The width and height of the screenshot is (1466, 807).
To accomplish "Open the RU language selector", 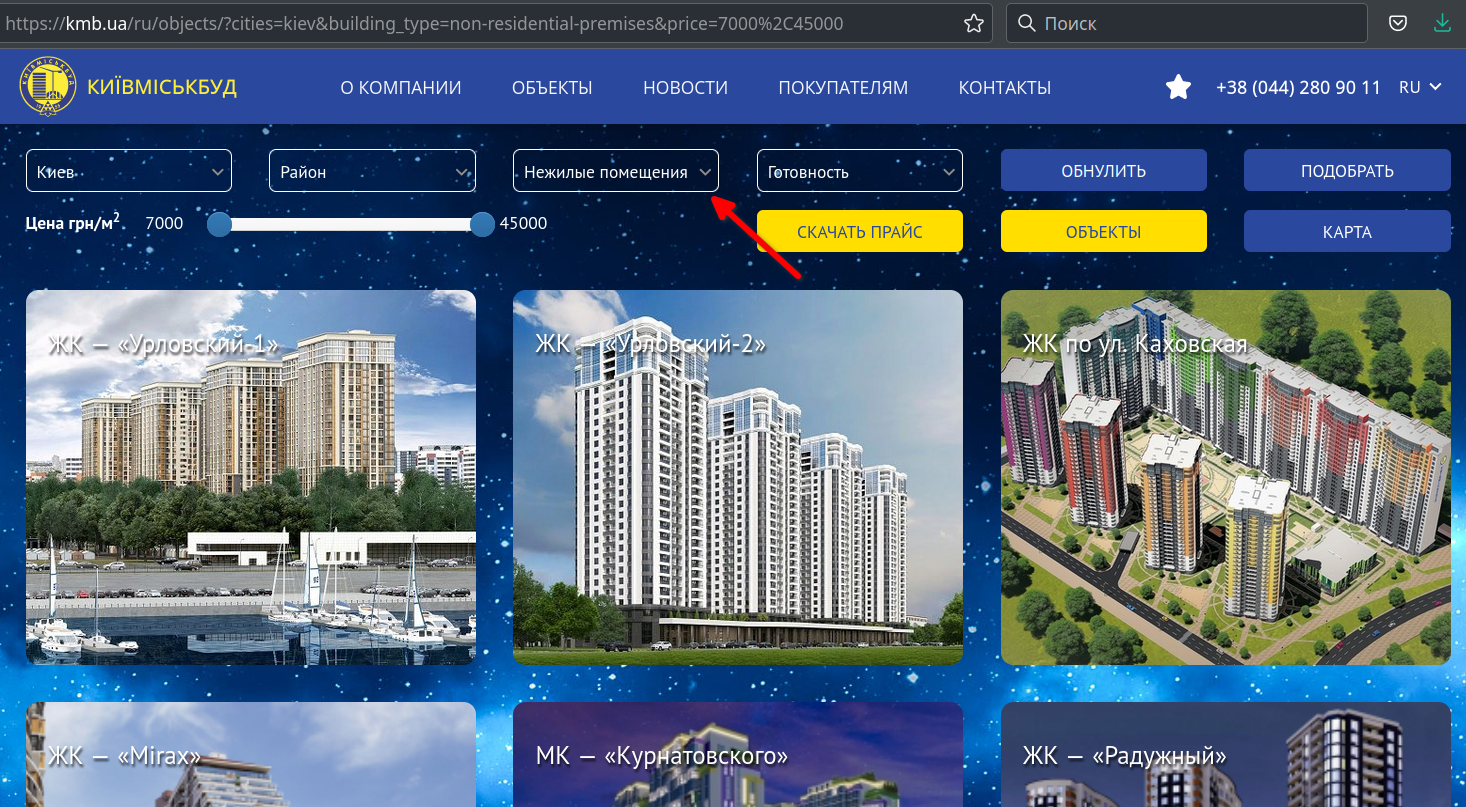I will tap(1420, 88).
